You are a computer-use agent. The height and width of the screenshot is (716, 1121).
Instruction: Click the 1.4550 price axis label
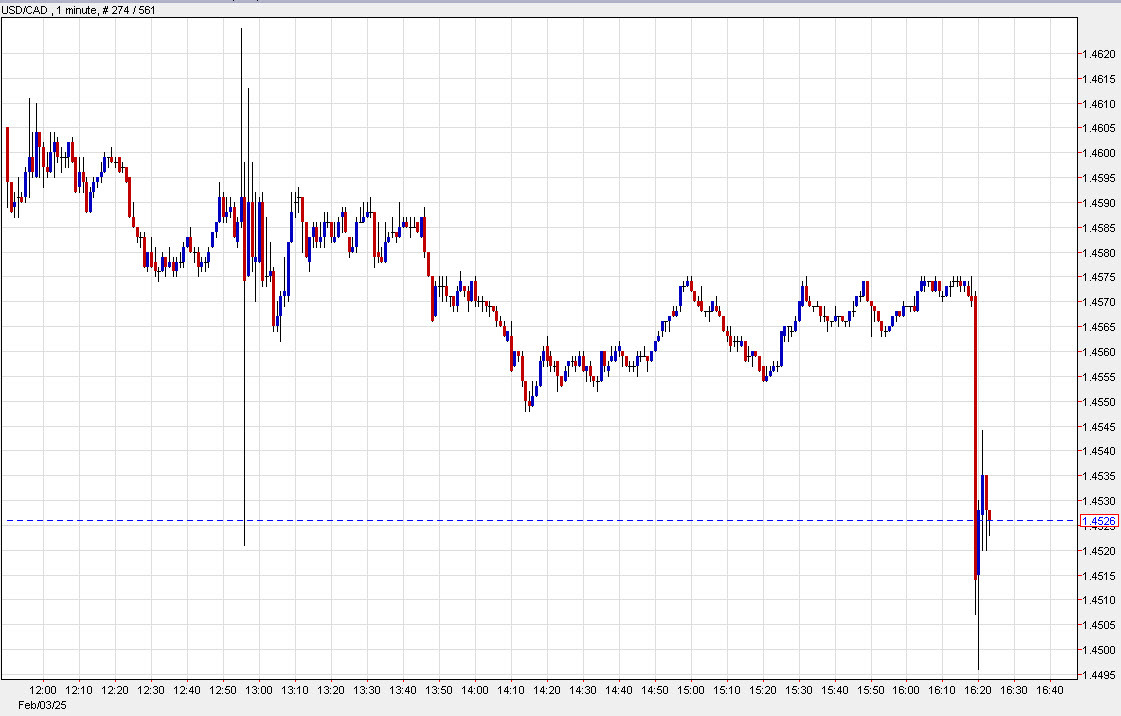[1099, 402]
